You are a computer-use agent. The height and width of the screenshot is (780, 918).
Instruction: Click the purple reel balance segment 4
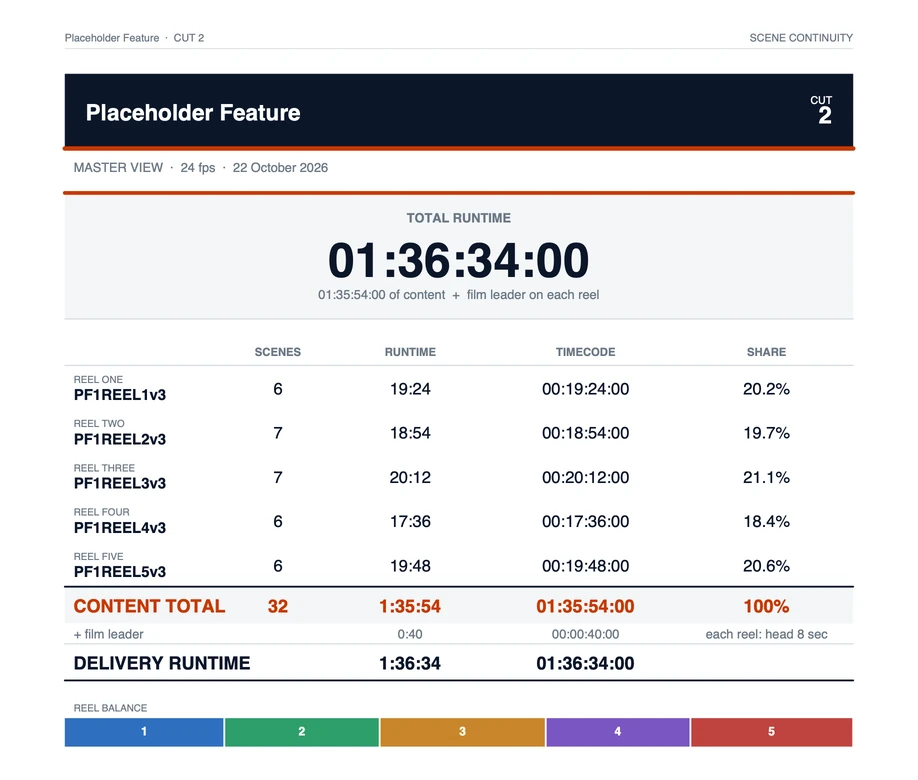coord(618,732)
